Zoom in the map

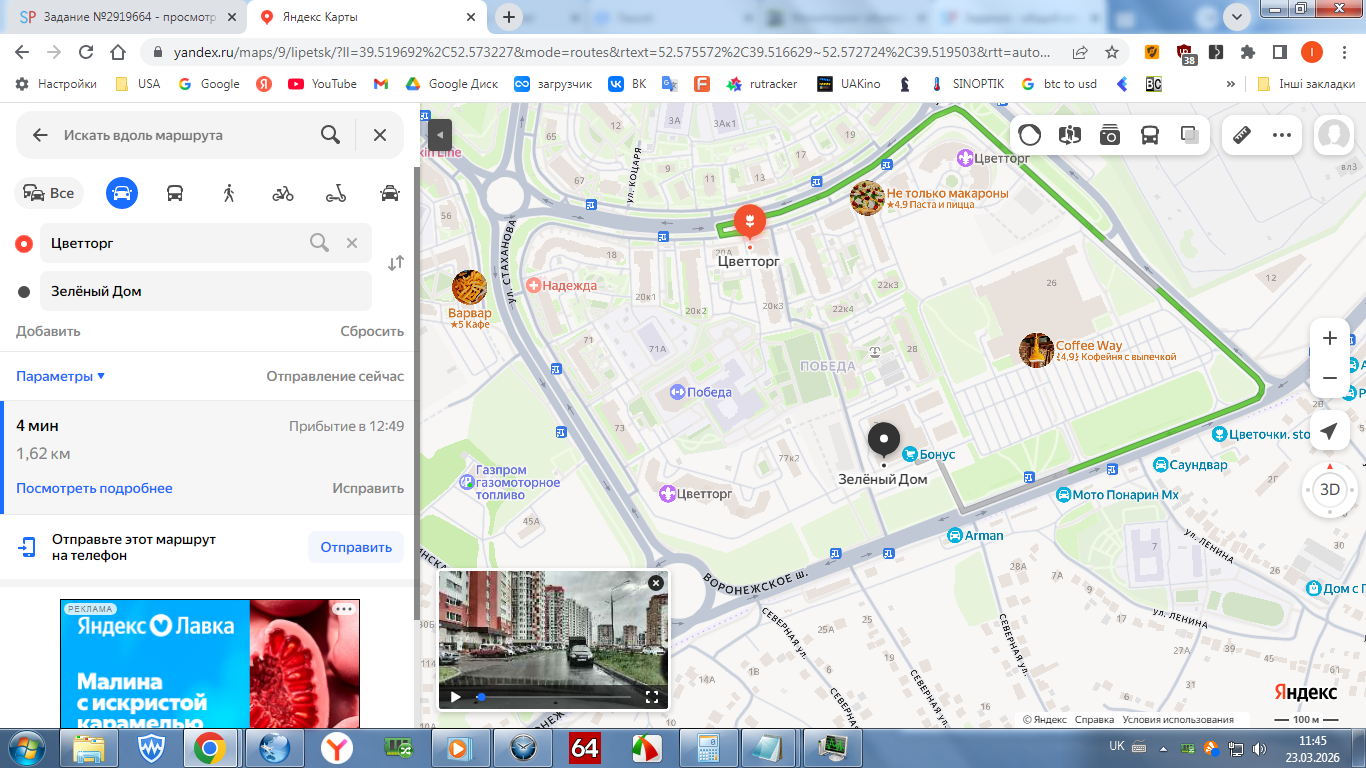pos(1329,338)
